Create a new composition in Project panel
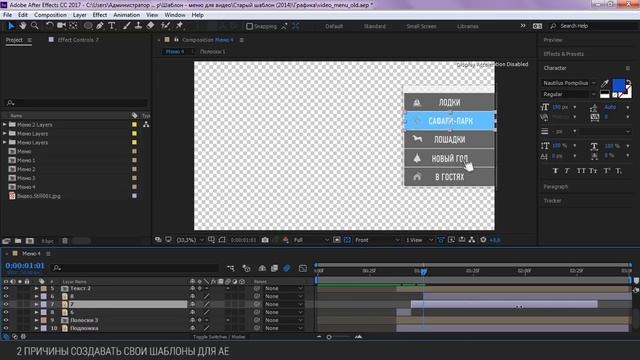The image size is (640, 360). 30,241
